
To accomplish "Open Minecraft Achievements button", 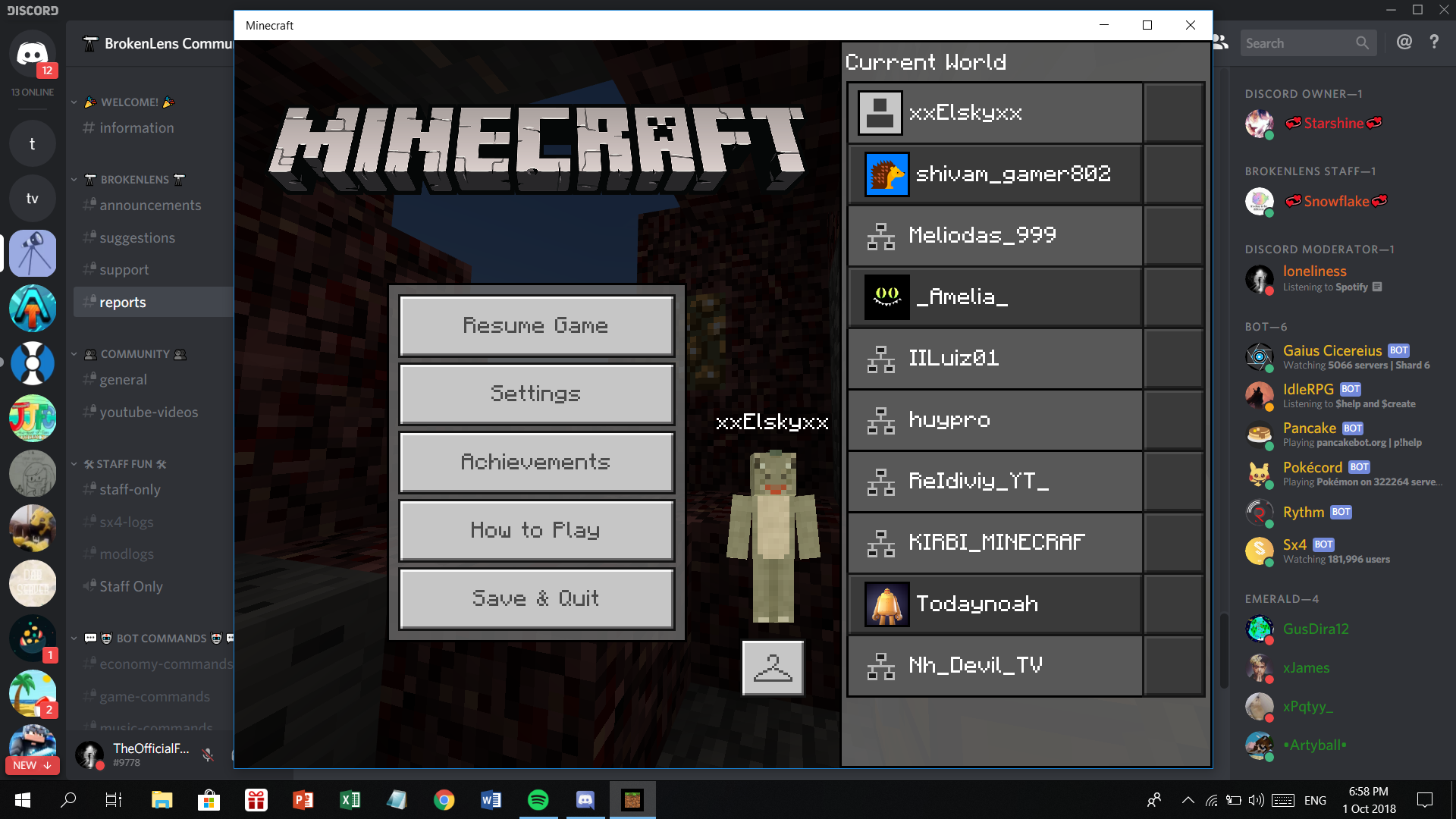I will [x=536, y=462].
